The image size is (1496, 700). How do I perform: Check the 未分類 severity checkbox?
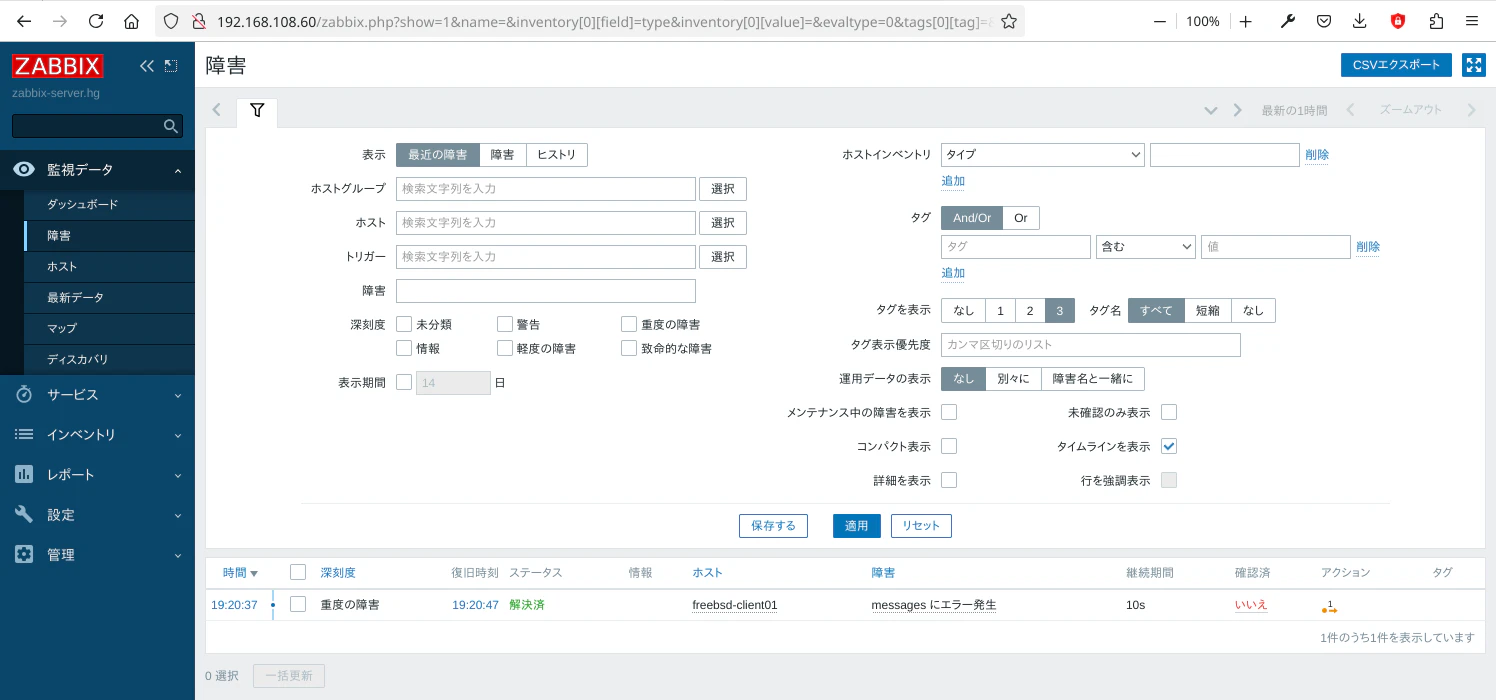pos(404,324)
